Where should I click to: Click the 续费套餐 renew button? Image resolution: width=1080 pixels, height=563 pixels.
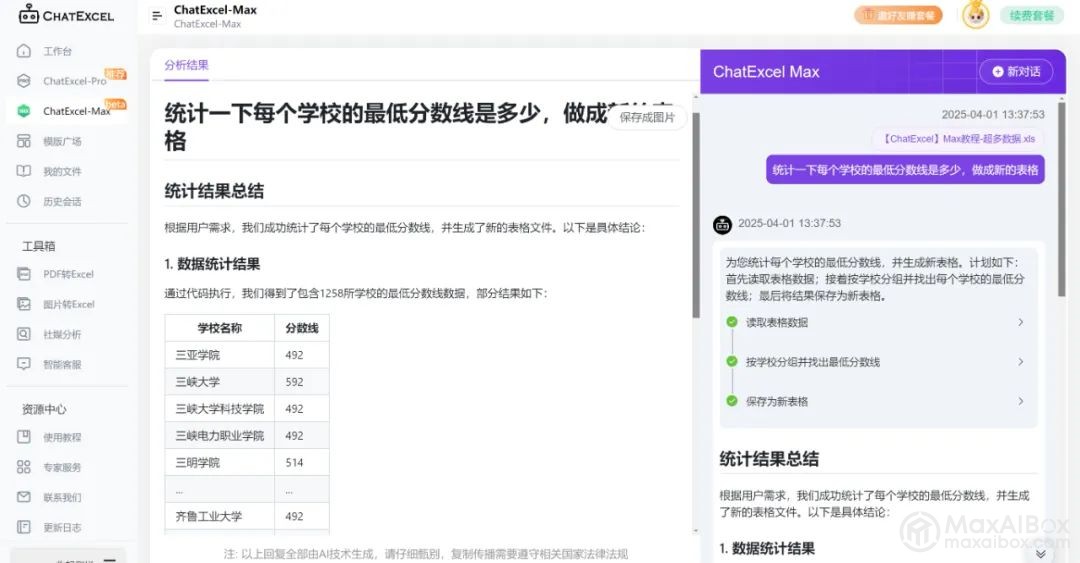point(1032,15)
